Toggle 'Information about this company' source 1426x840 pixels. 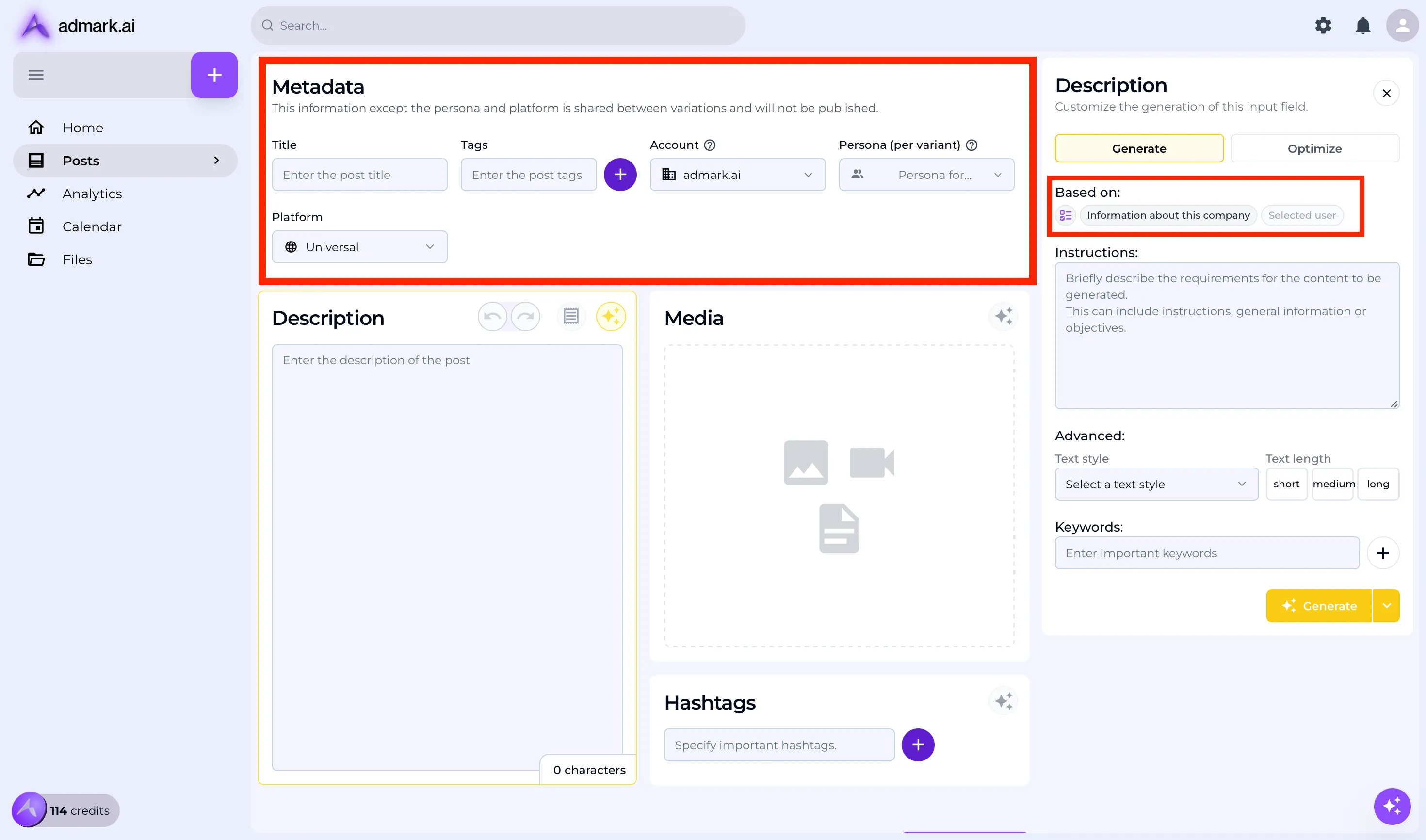point(1168,215)
